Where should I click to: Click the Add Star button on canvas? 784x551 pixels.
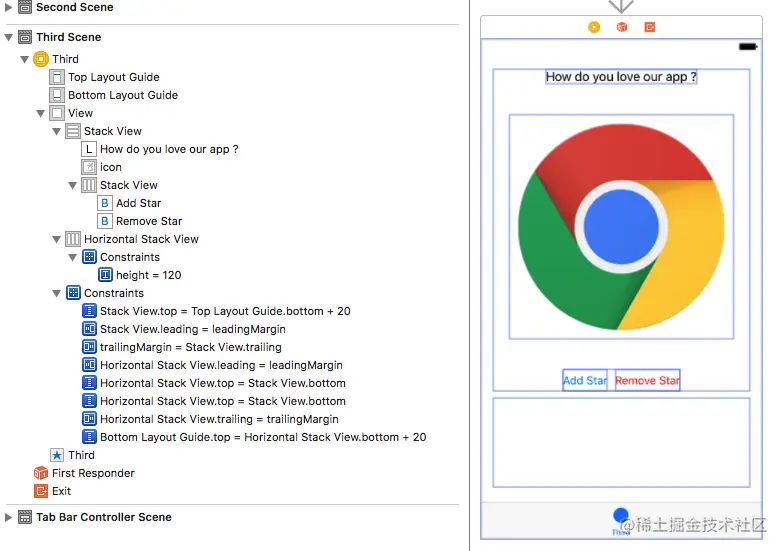(x=585, y=380)
